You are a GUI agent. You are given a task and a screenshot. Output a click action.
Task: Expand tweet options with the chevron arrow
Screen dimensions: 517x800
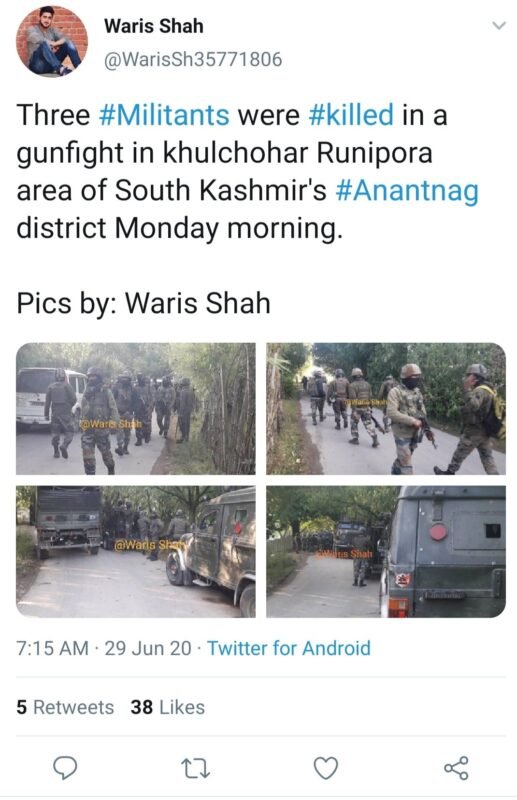(498, 25)
